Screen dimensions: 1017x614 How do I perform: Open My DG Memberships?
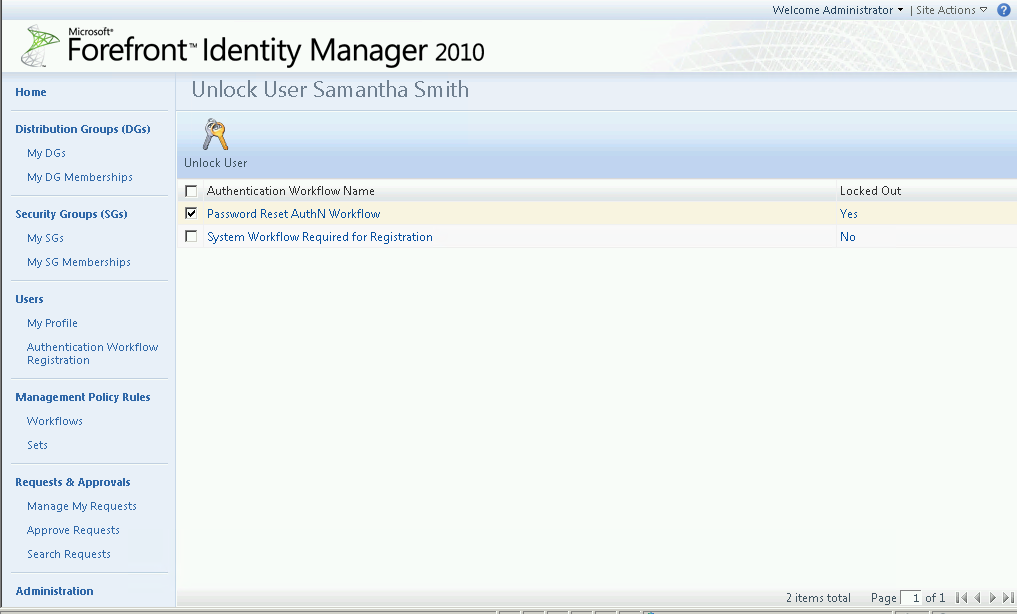click(x=80, y=177)
